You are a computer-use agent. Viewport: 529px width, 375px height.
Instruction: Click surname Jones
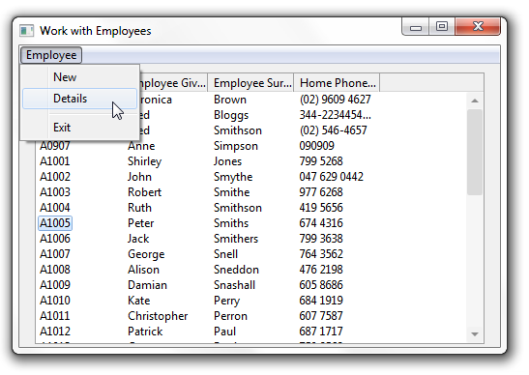[x=228, y=161]
